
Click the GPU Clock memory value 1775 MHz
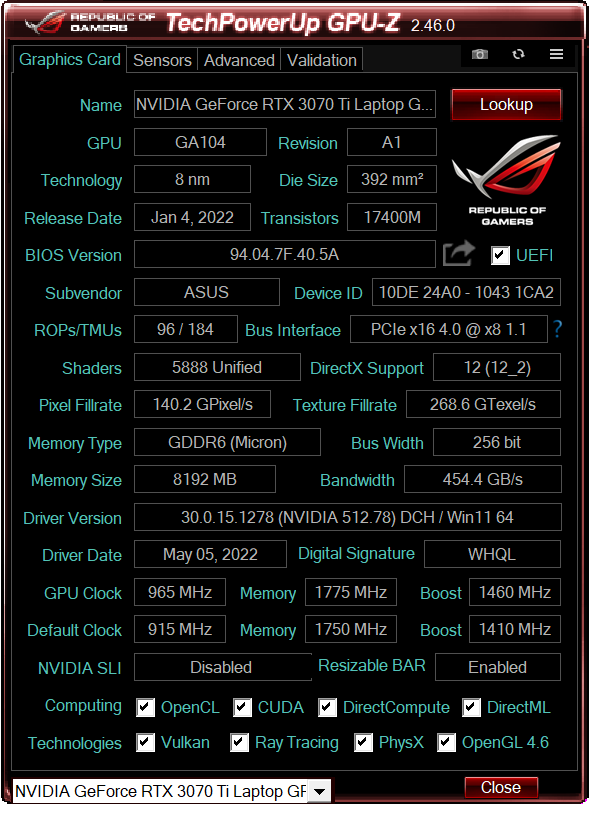(x=351, y=592)
